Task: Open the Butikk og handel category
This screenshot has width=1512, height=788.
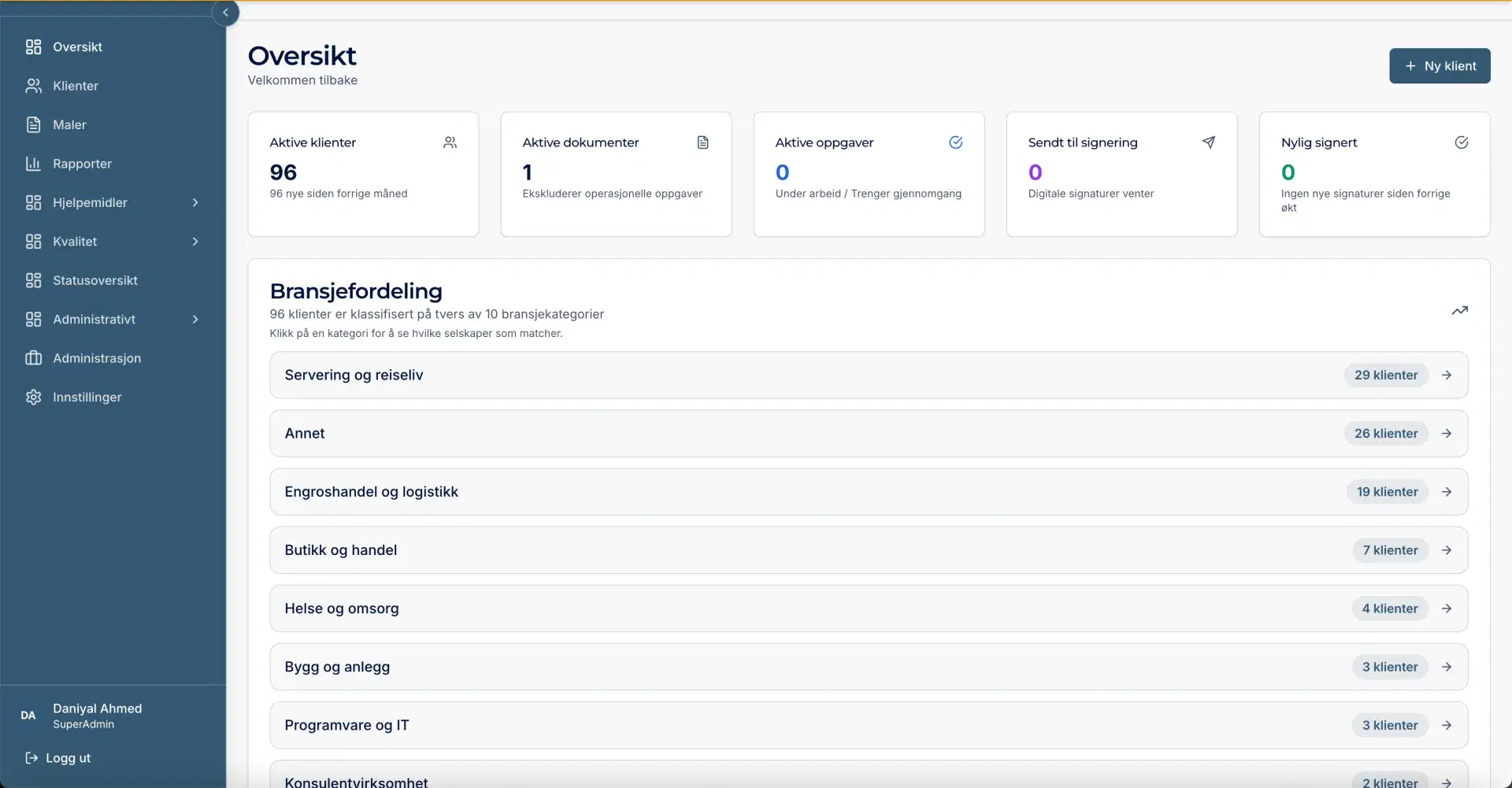Action: click(869, 550)
